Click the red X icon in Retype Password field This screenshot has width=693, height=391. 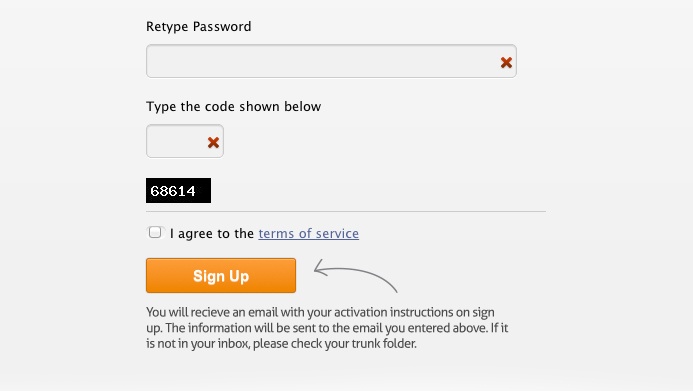[506, 62]
